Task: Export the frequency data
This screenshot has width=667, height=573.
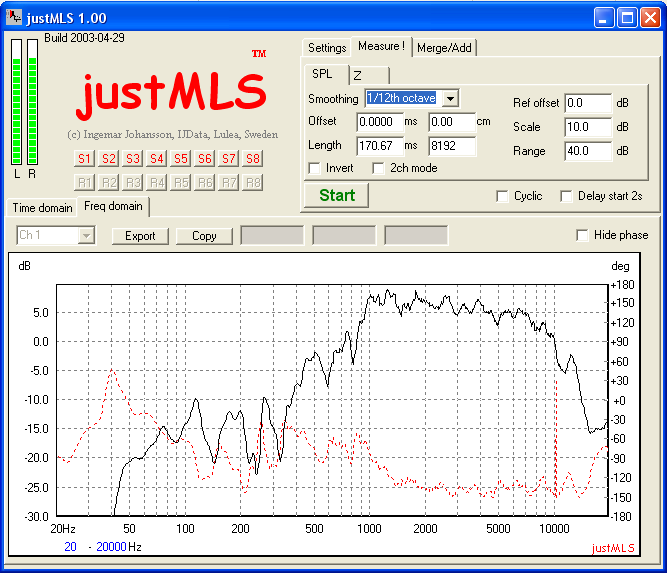Action: click(140, 236)
